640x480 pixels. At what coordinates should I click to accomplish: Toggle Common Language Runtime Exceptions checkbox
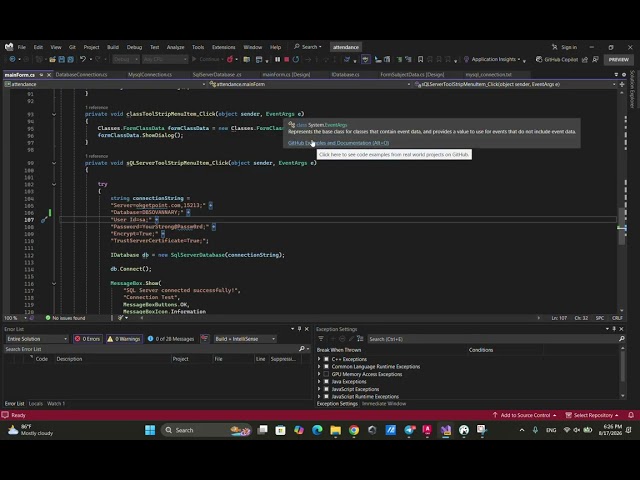click(x=326, y=367)
